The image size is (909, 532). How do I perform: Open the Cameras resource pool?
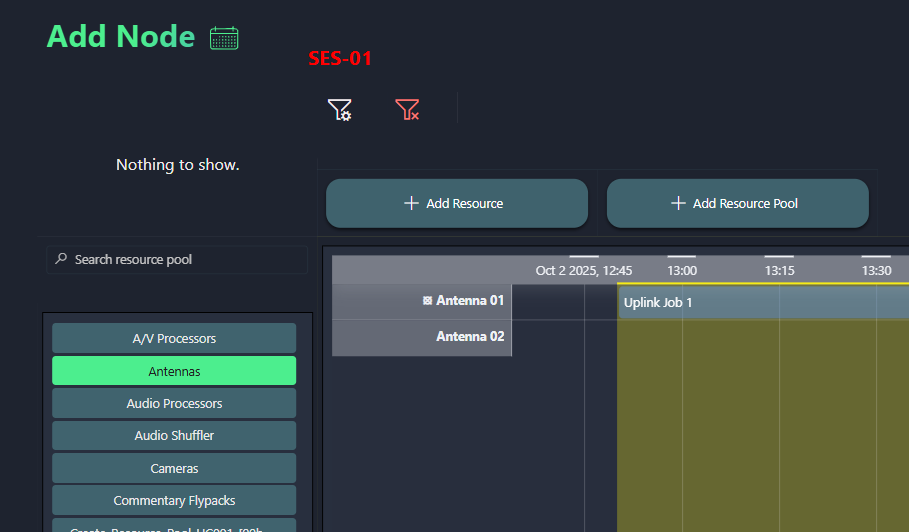(x=174, y=468)
